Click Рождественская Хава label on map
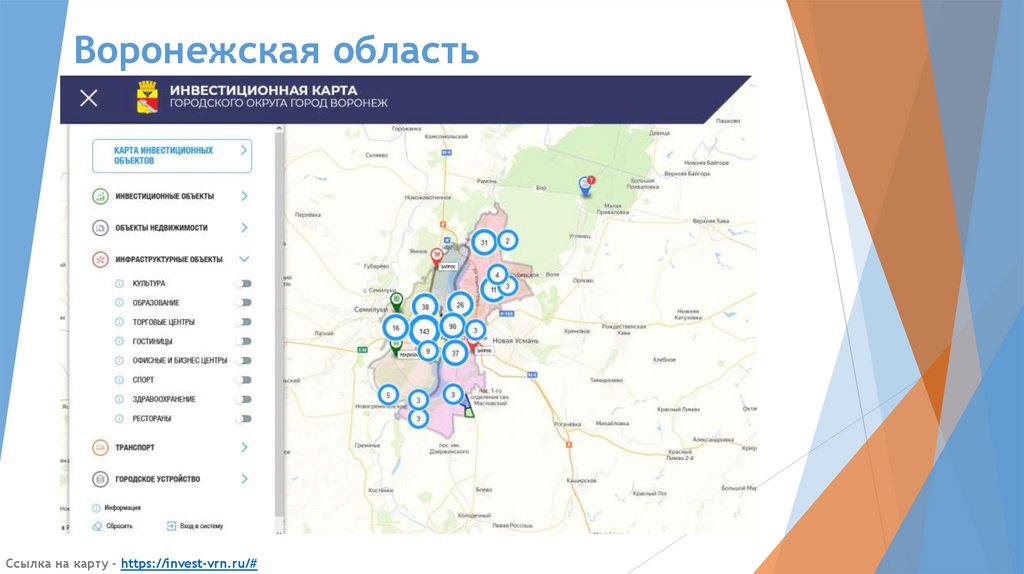Viewport: 1024px width, 574px height. coord(624,329)
